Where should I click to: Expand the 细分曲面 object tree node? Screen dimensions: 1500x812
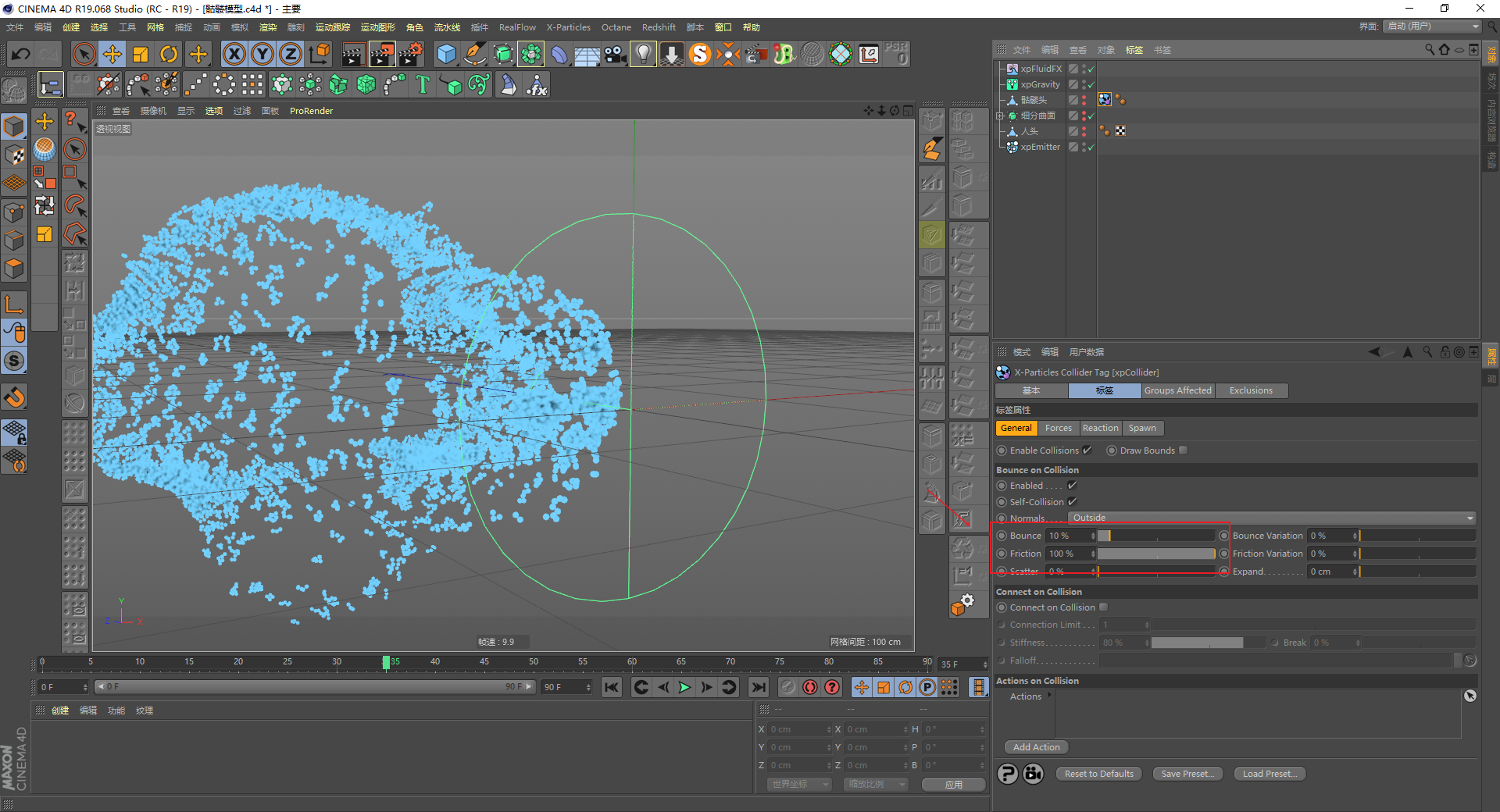pyautogui.click(x=999, y=116)
